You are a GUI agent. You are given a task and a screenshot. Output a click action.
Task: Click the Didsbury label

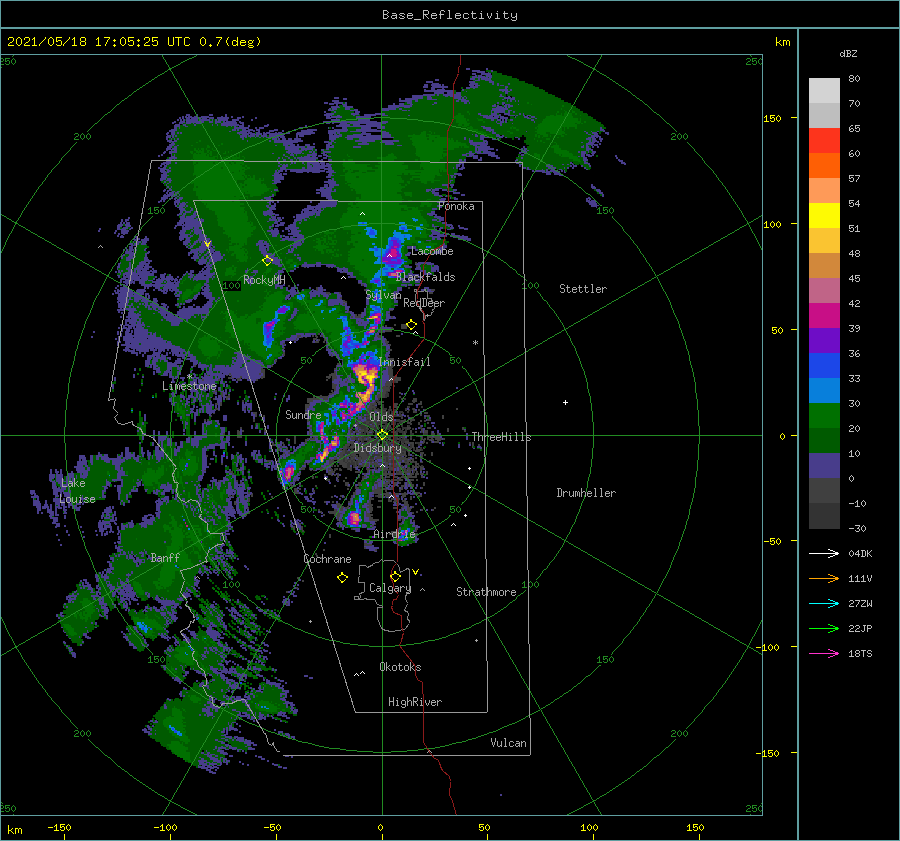377,448
